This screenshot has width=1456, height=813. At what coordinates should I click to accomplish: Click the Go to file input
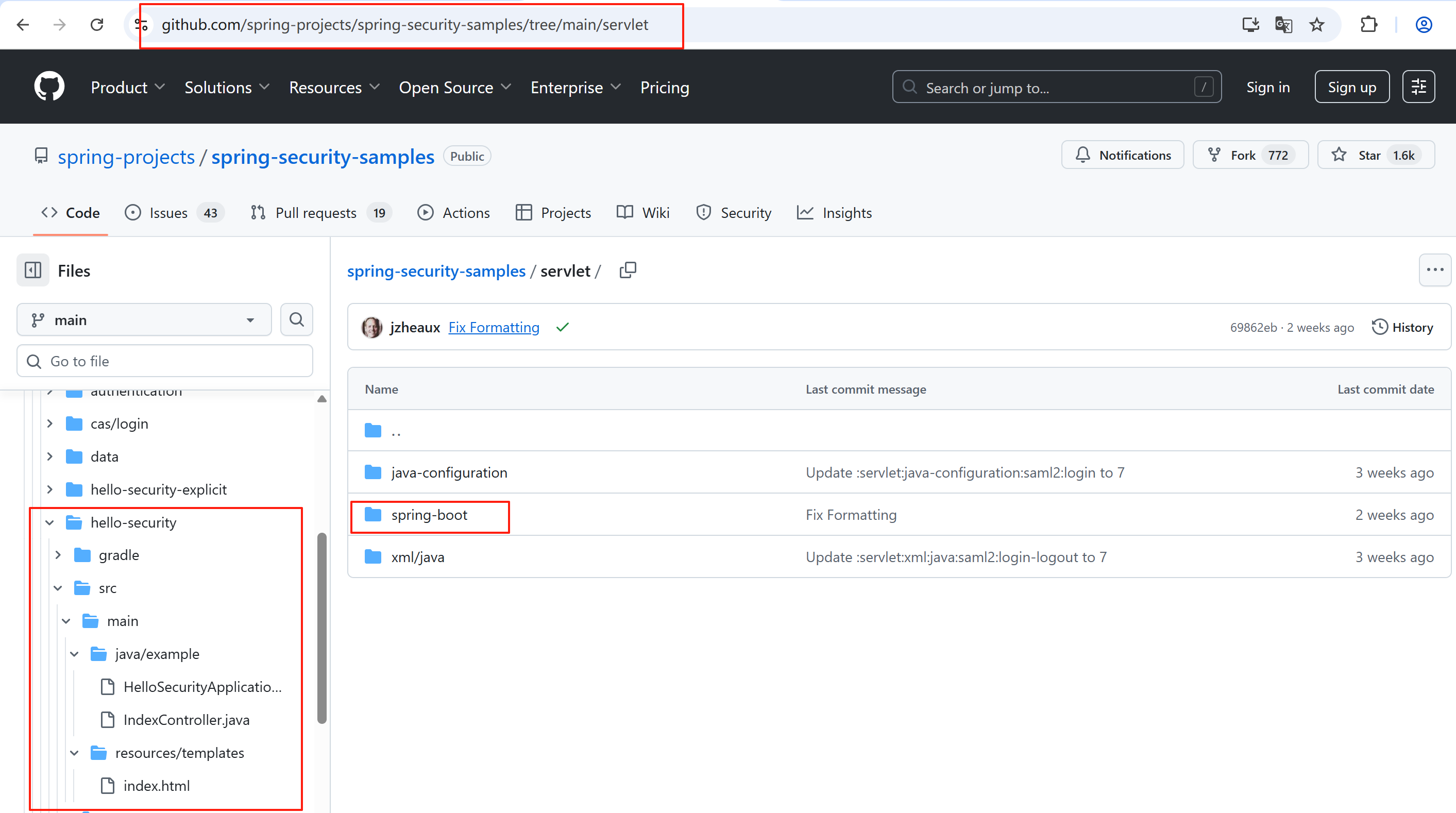(164, 361)
